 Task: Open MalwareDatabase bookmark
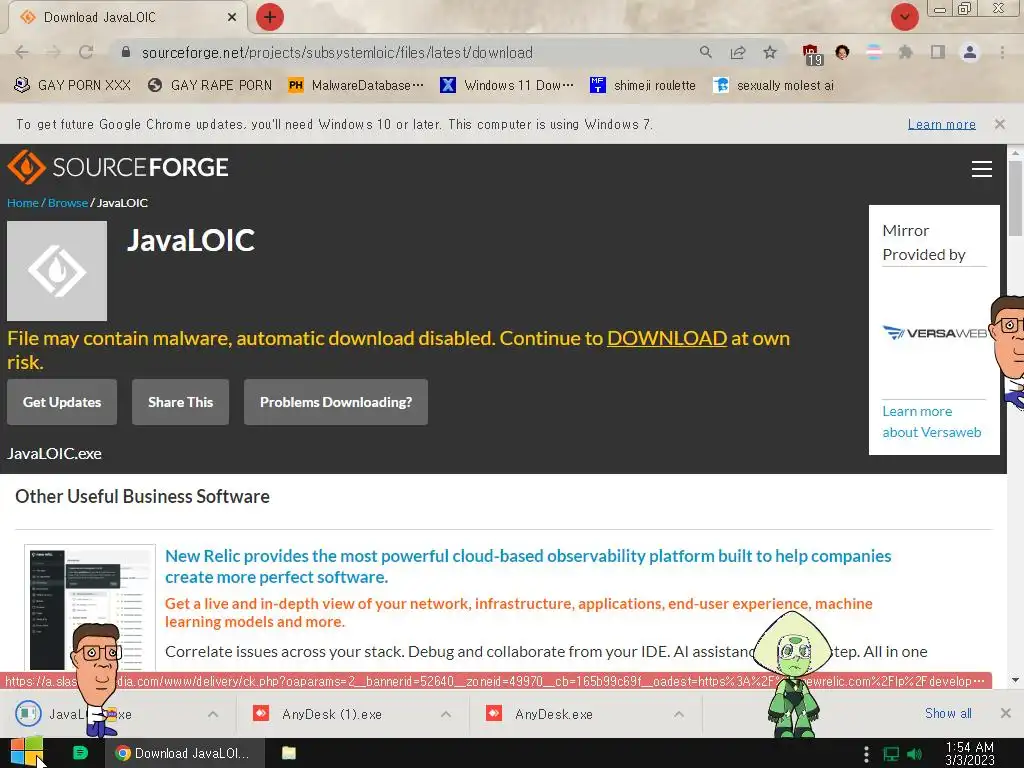tap(356, 85)
